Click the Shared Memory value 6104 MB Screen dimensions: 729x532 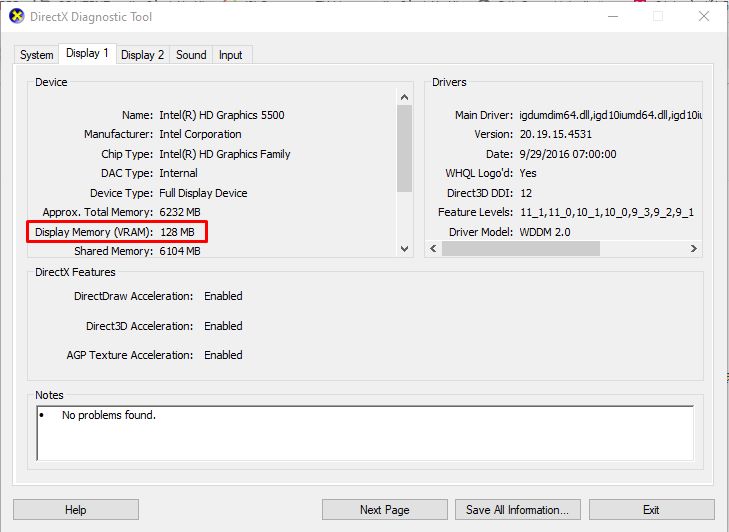[180, 251]
